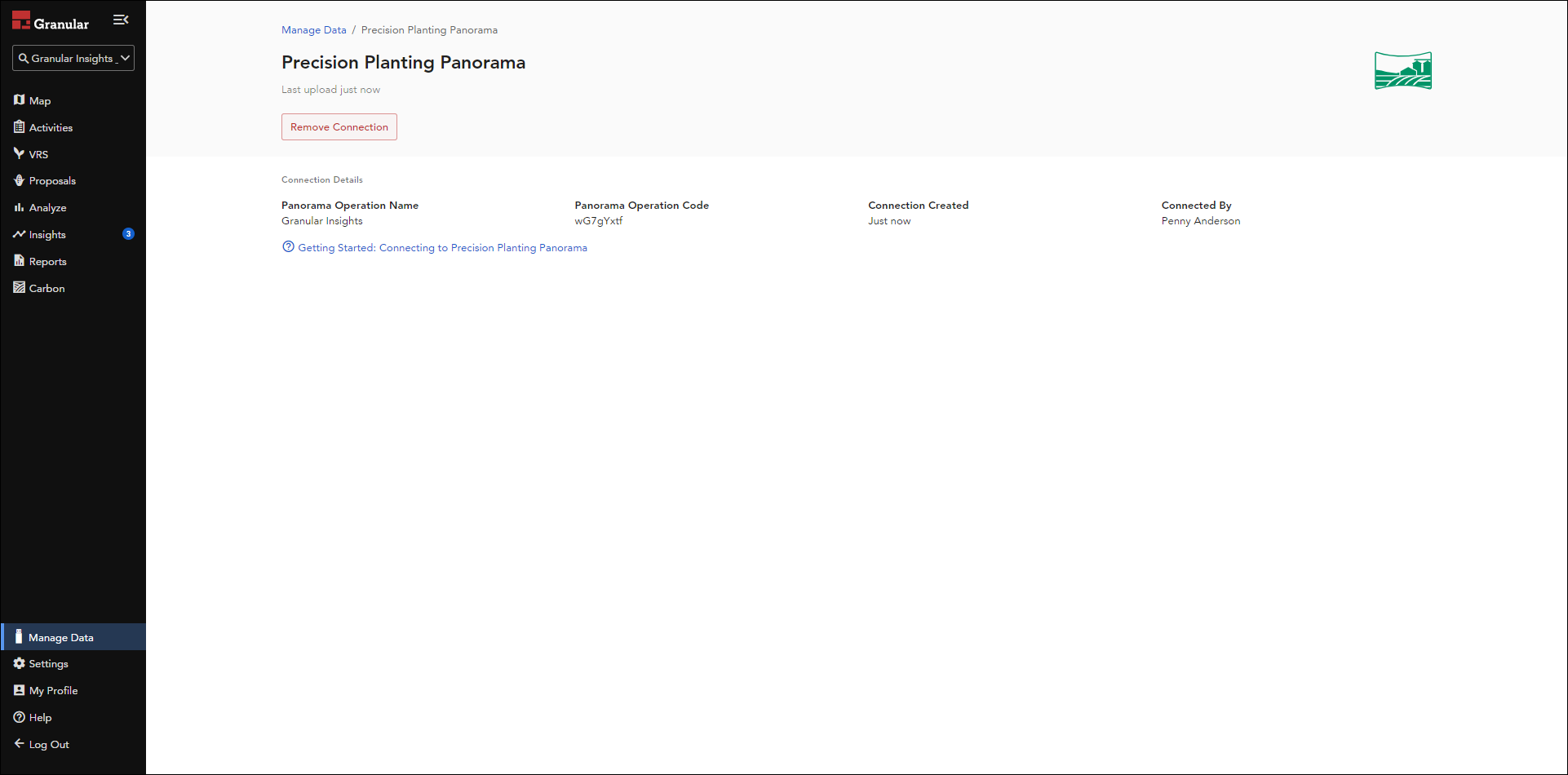The height and width of the screenshot is (775, 1568).
Task: Click the Map icon in sidebar
Action: [19, 100]
